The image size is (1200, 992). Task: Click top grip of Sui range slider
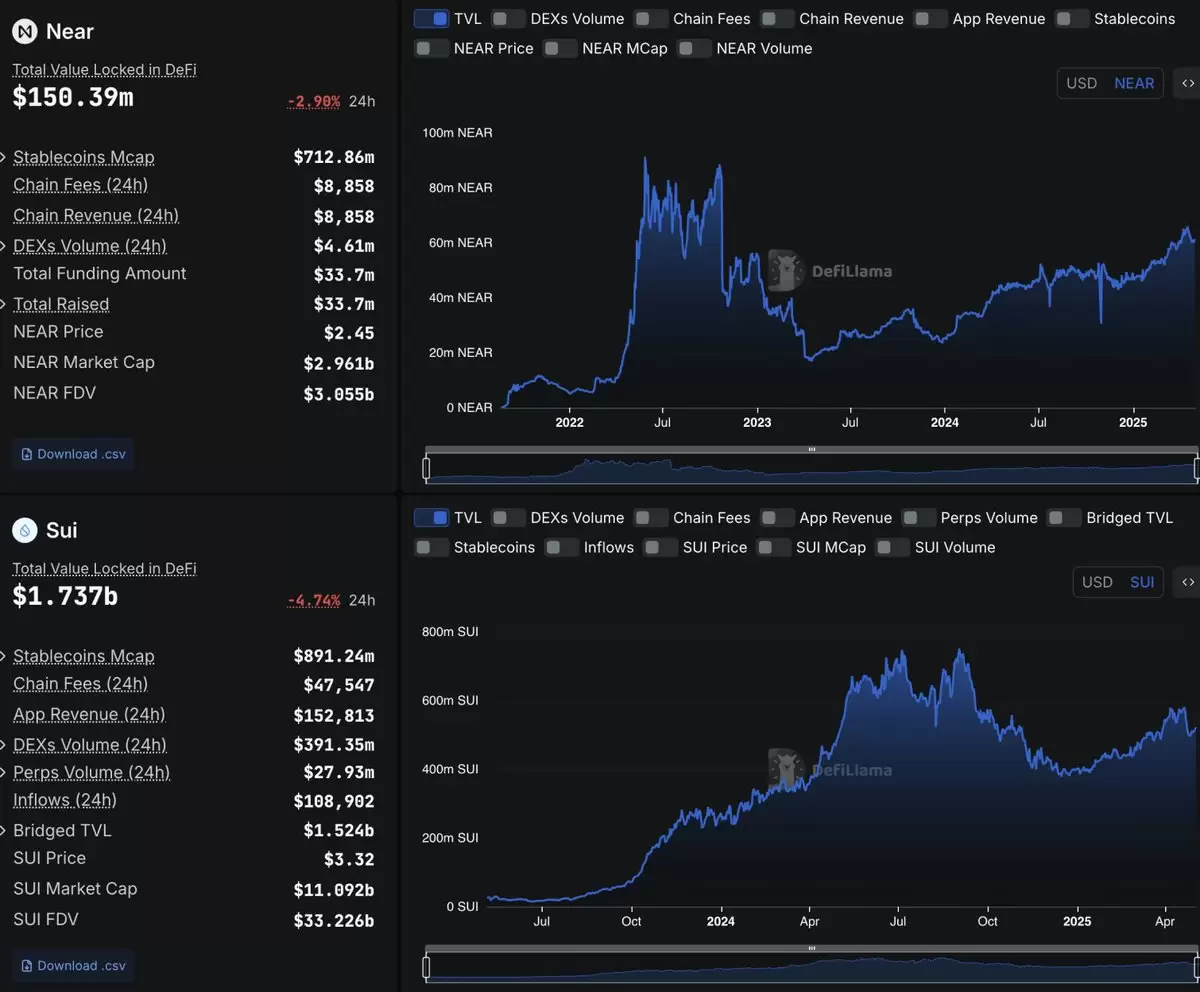click(x=812, y=949)
